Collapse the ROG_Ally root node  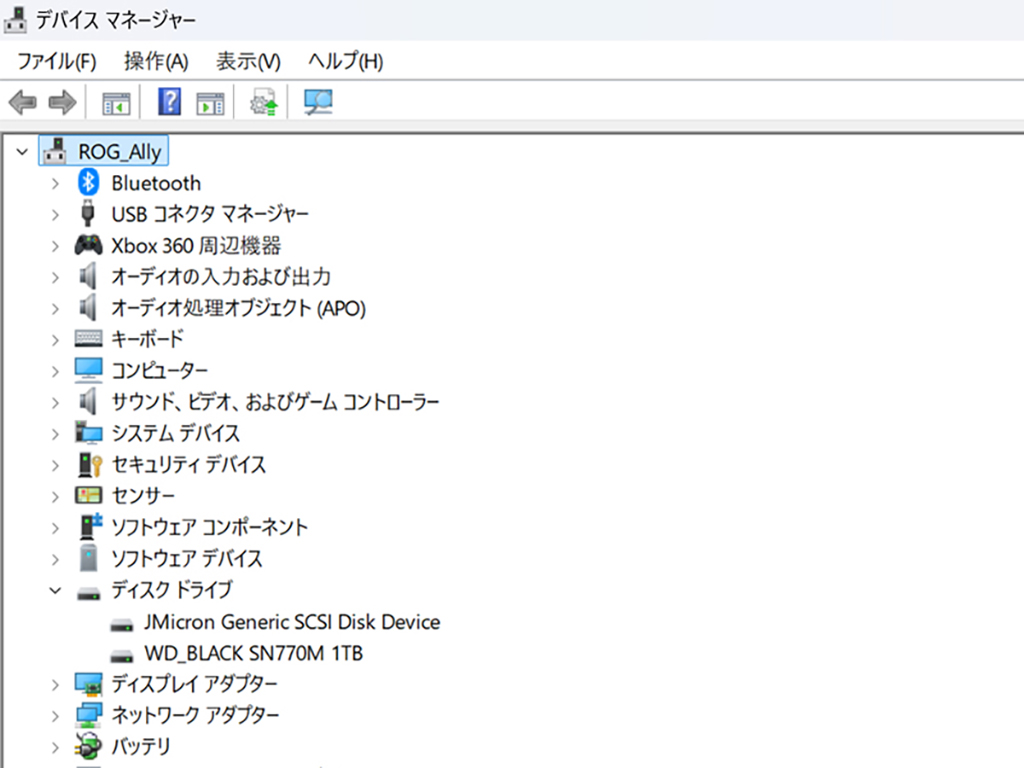[22, 152]
